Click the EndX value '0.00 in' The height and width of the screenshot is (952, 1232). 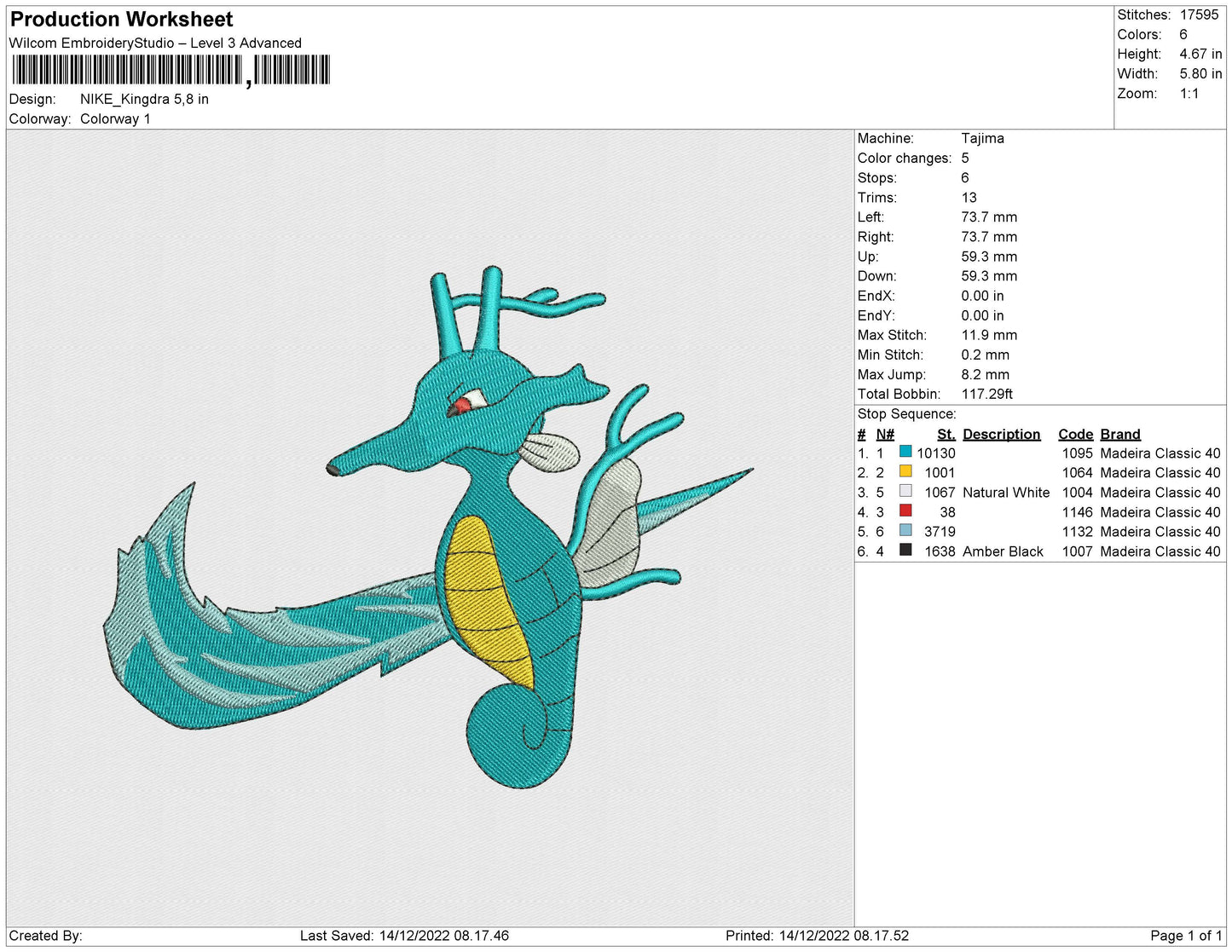982,296
